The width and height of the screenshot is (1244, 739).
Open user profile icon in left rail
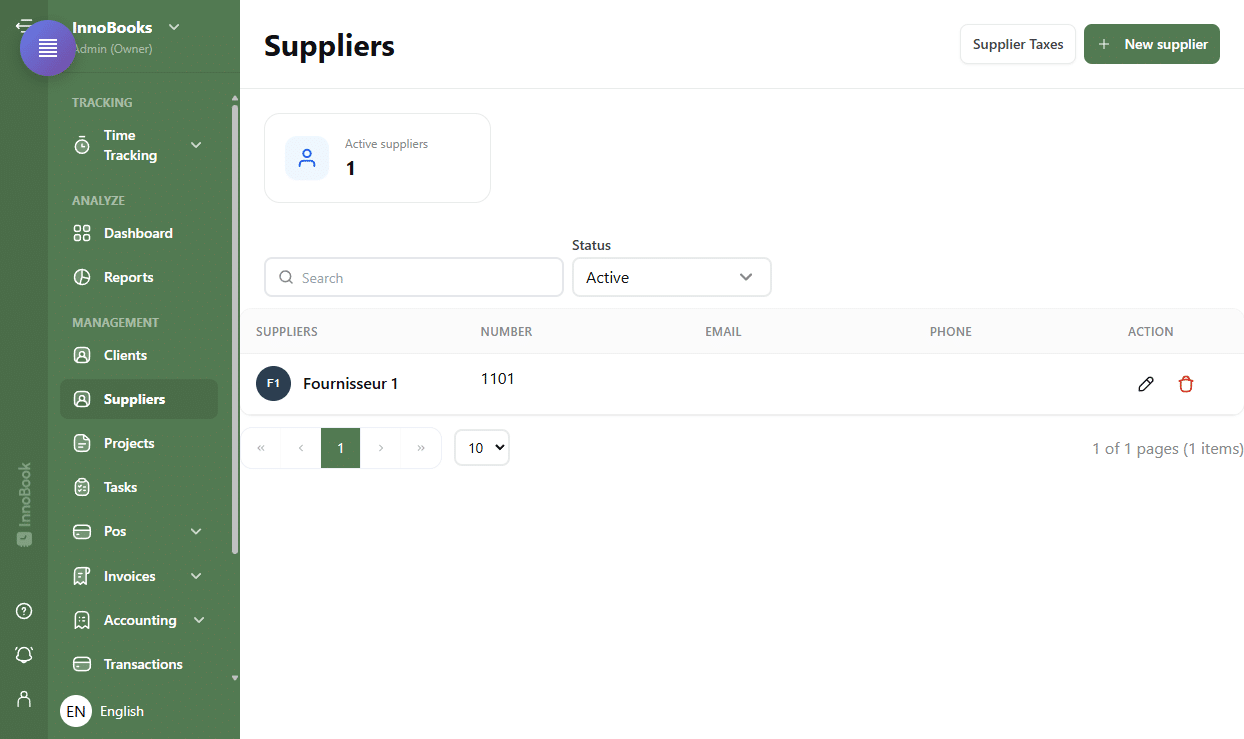click(x=24, y=699)
